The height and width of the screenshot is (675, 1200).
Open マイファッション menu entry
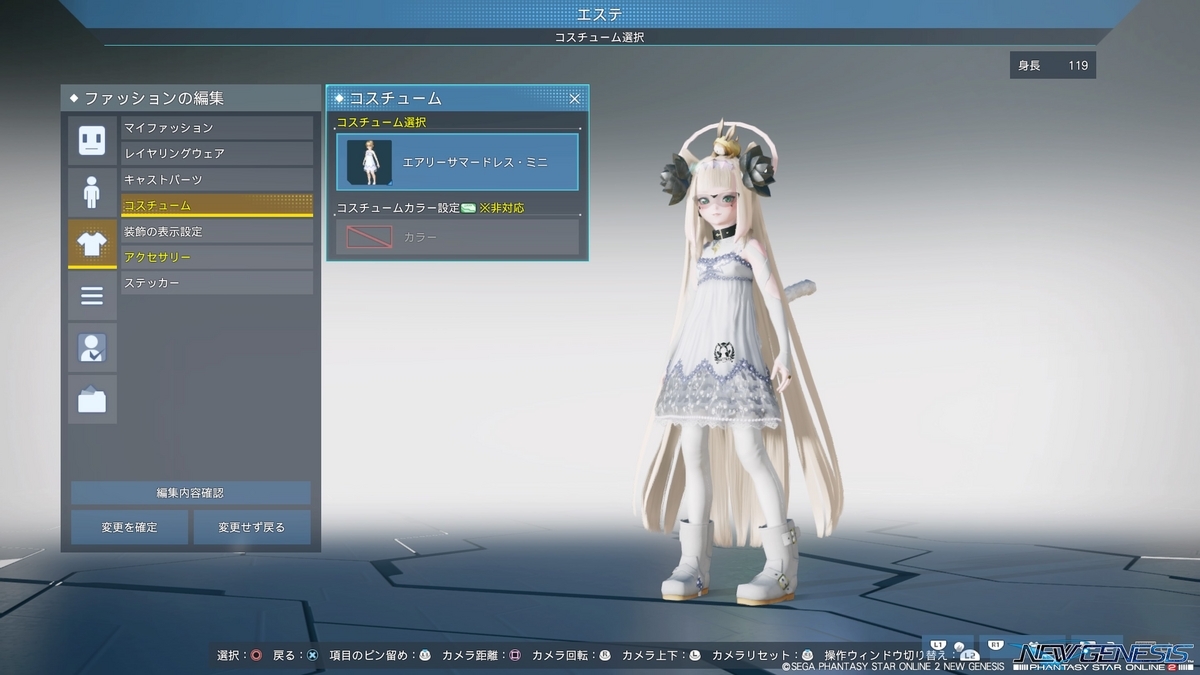point(217,128)
